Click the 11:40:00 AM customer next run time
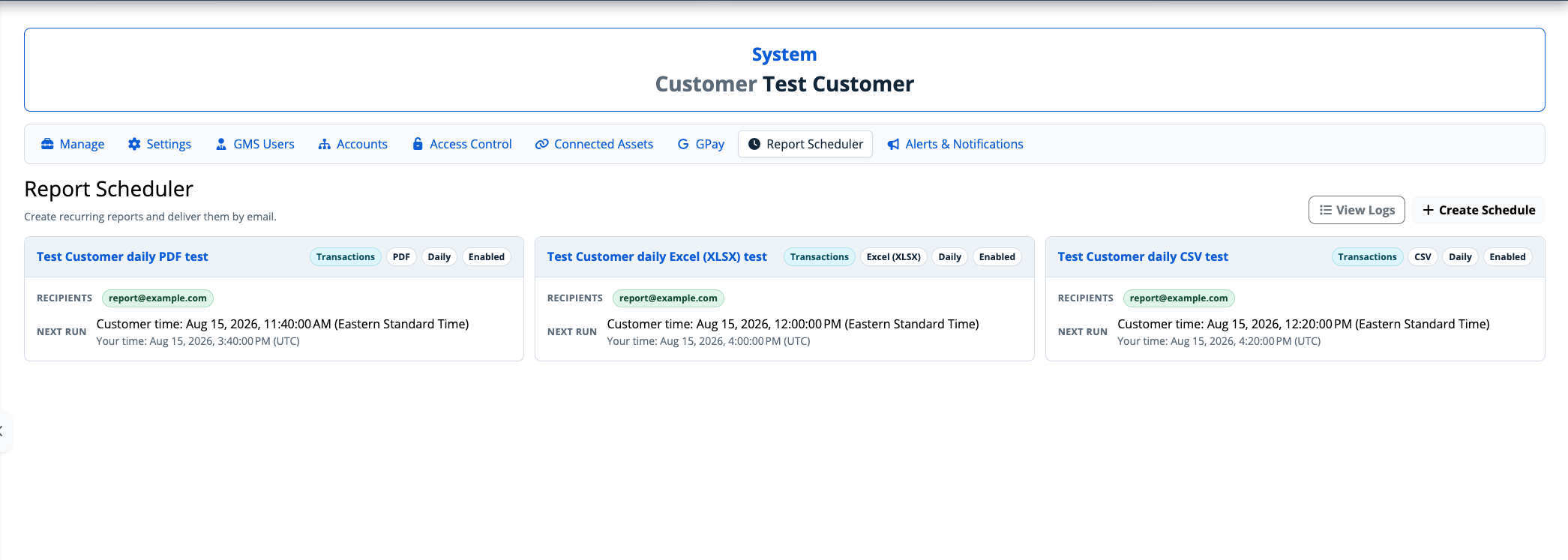1568x560 pixels. pos(283,324)
